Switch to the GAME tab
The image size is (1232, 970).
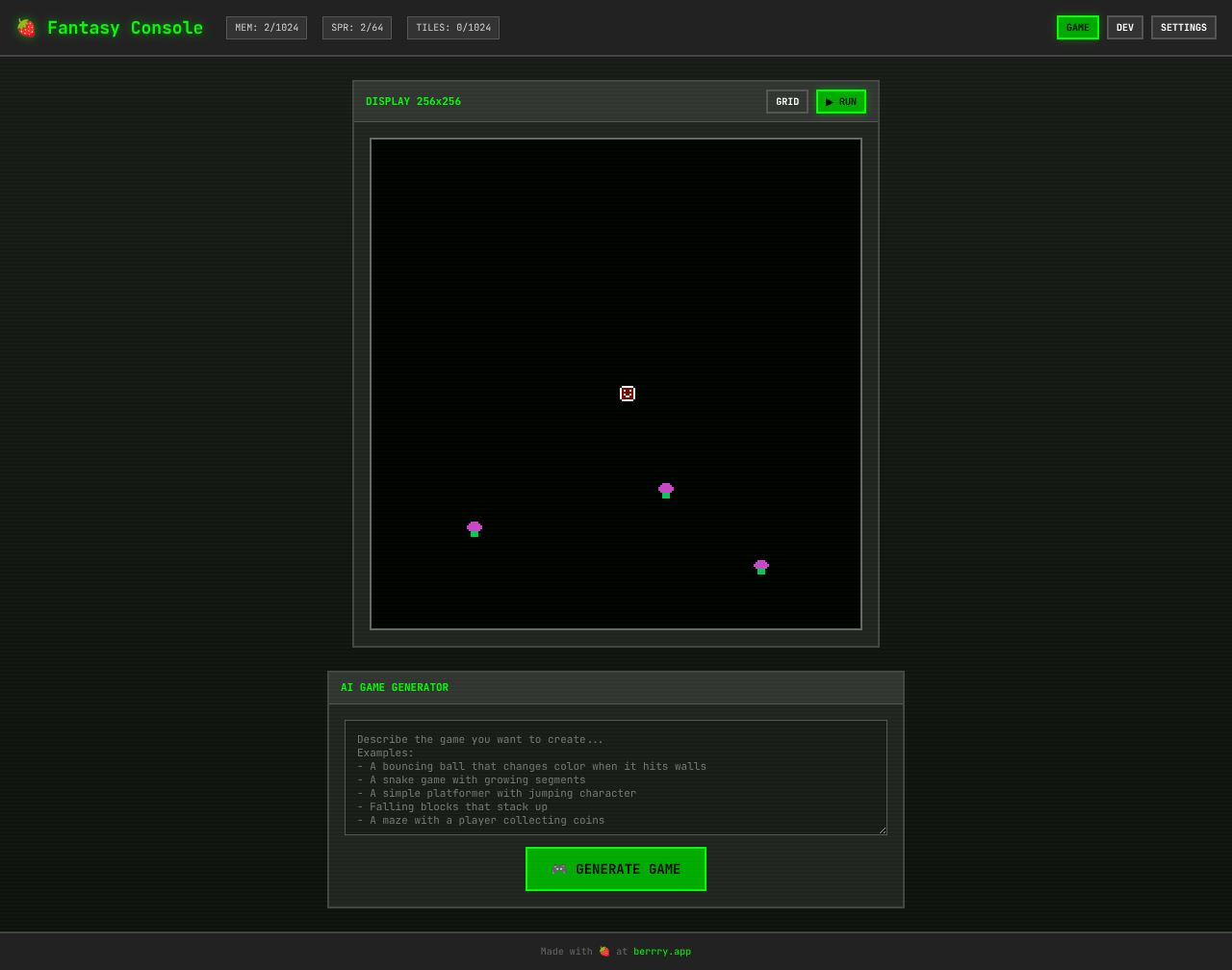point(1077,28)
